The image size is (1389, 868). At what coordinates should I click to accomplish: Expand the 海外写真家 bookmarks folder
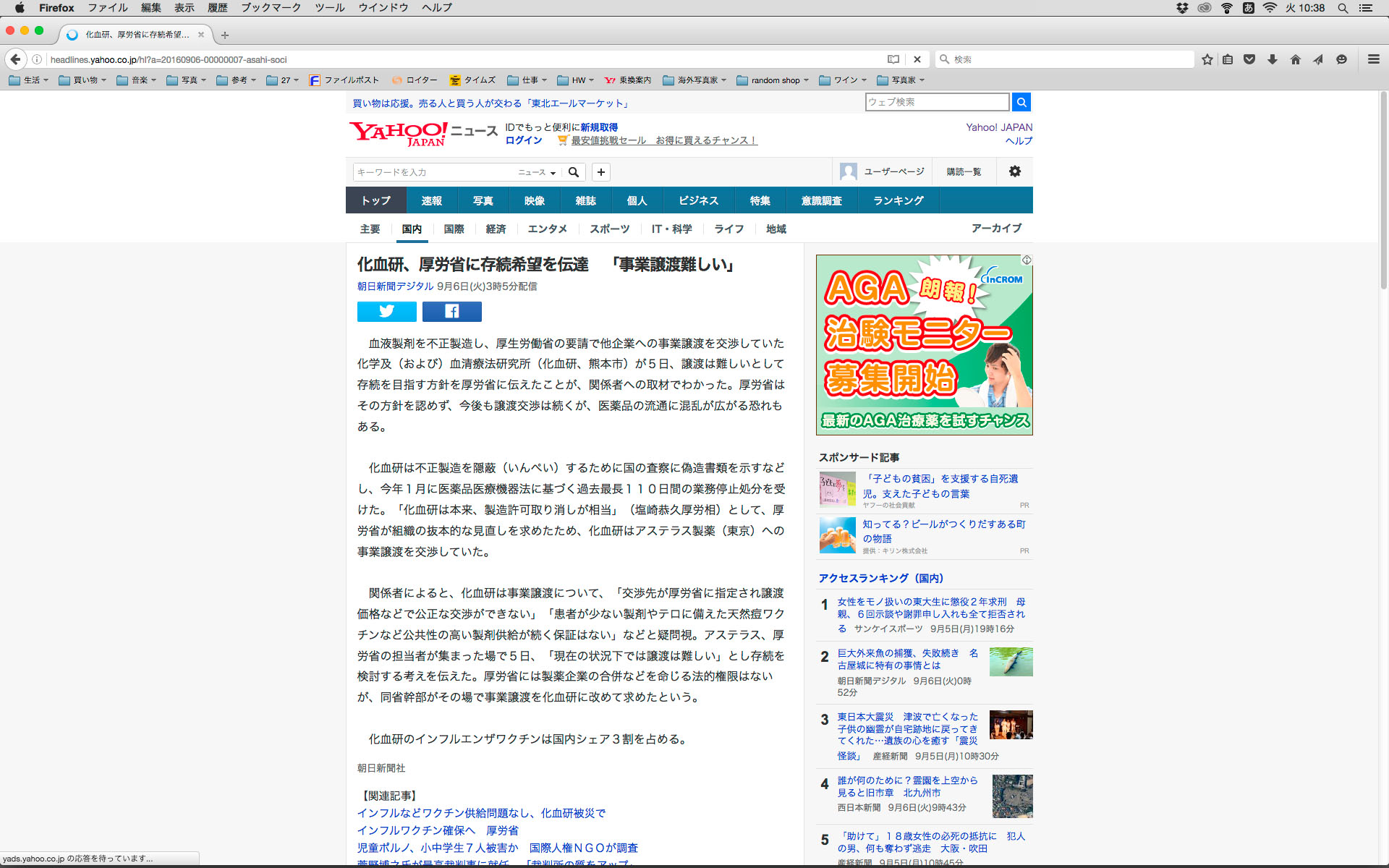[x=694, y=80]
